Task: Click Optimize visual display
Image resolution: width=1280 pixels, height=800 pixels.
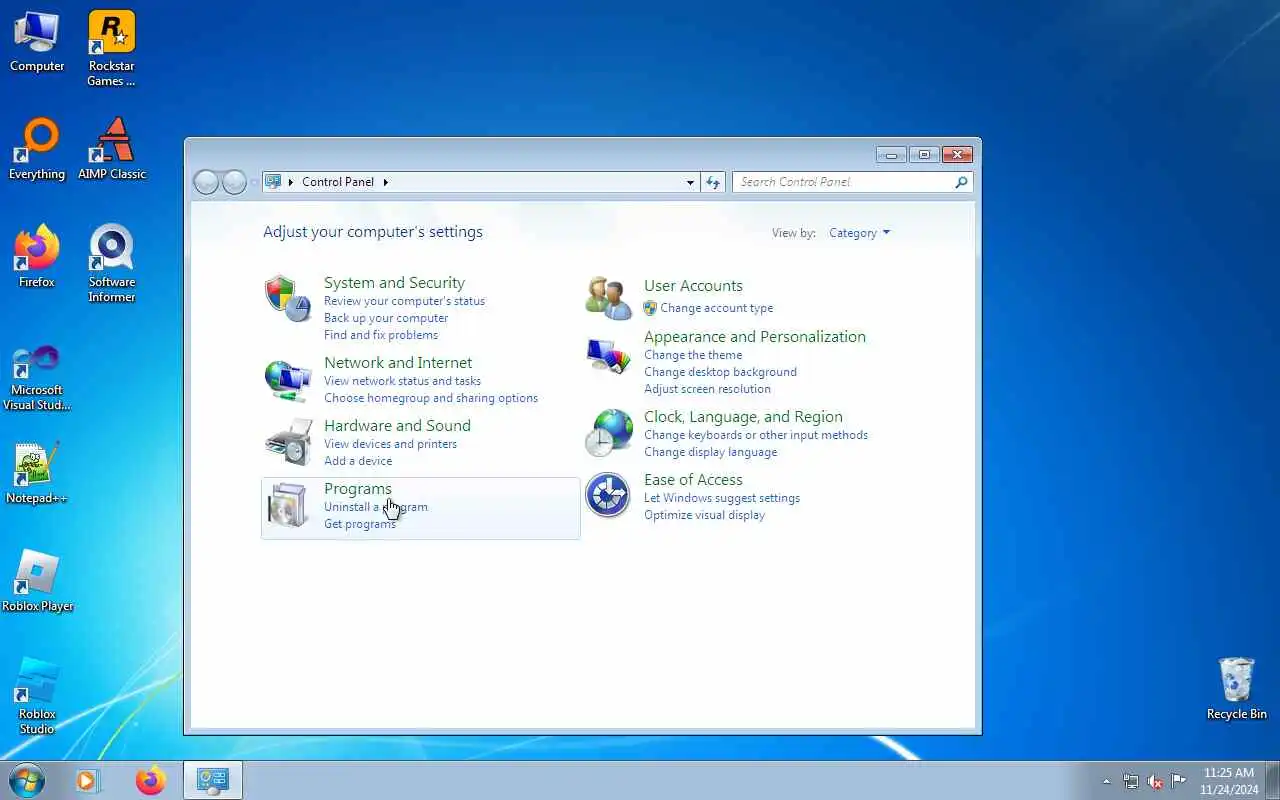Action: (x=704, y=515)
